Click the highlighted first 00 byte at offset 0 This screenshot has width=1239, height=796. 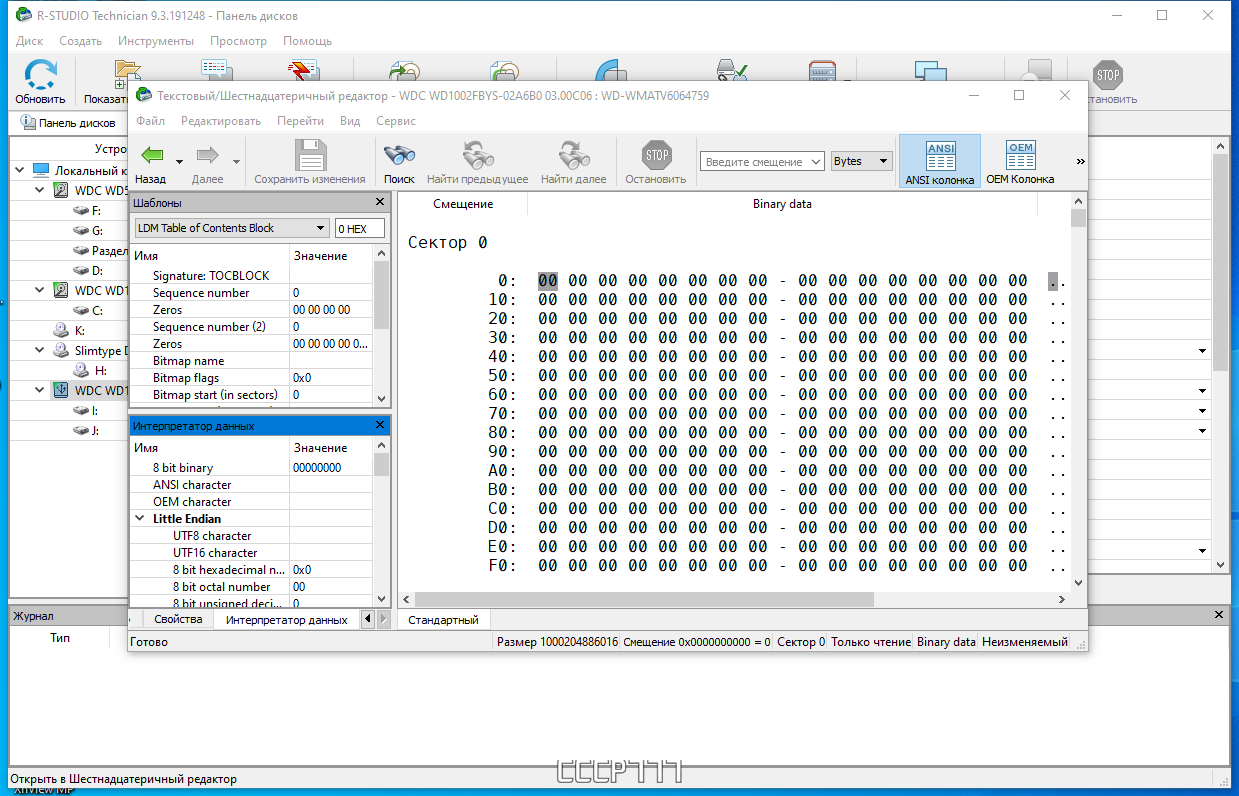(548, 281)
